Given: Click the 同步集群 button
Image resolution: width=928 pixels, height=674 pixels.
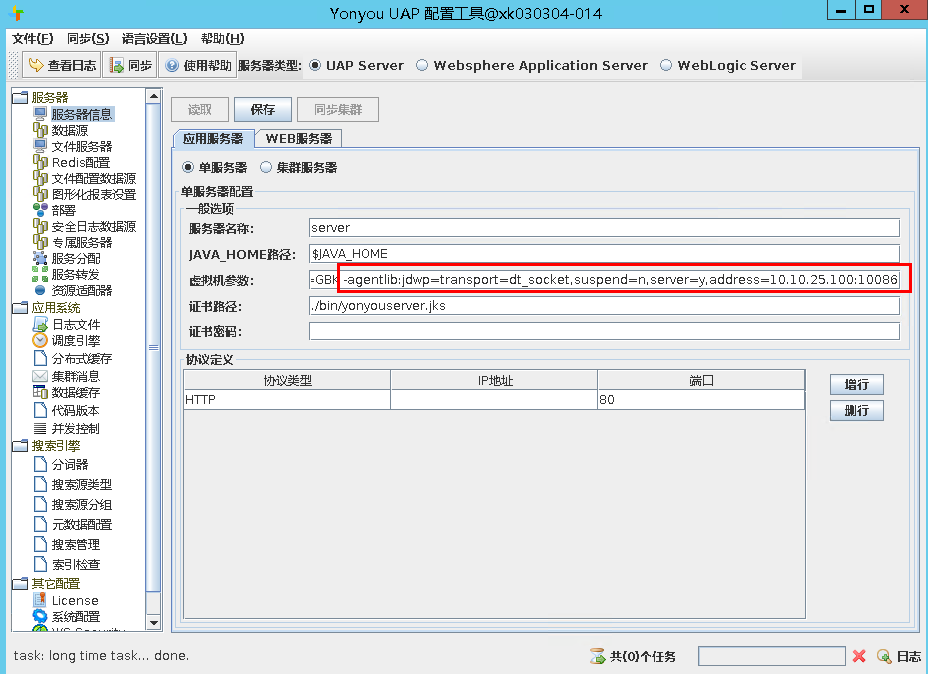Looking at the screenshot, I should (338, 109).
